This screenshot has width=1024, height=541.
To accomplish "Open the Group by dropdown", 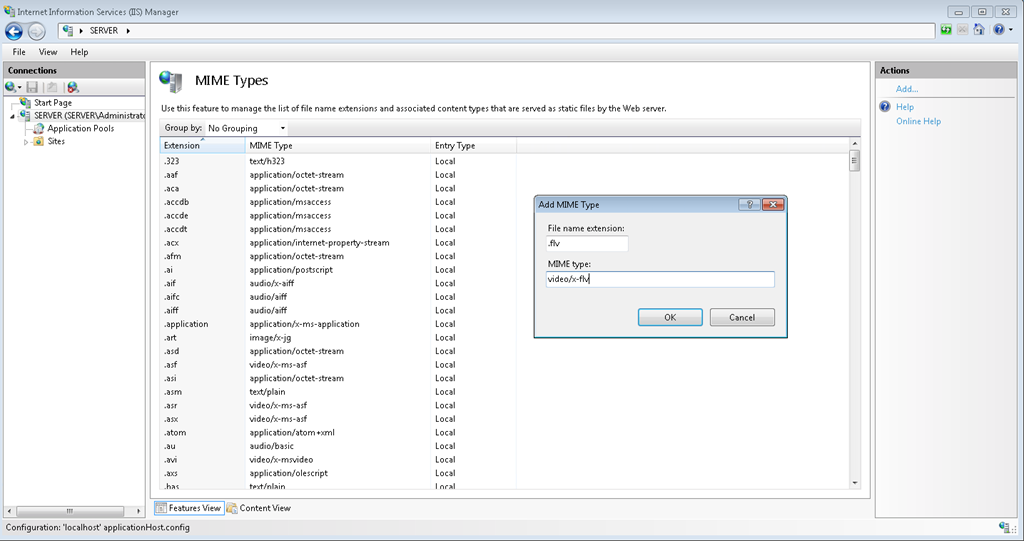I will (246, 128).
